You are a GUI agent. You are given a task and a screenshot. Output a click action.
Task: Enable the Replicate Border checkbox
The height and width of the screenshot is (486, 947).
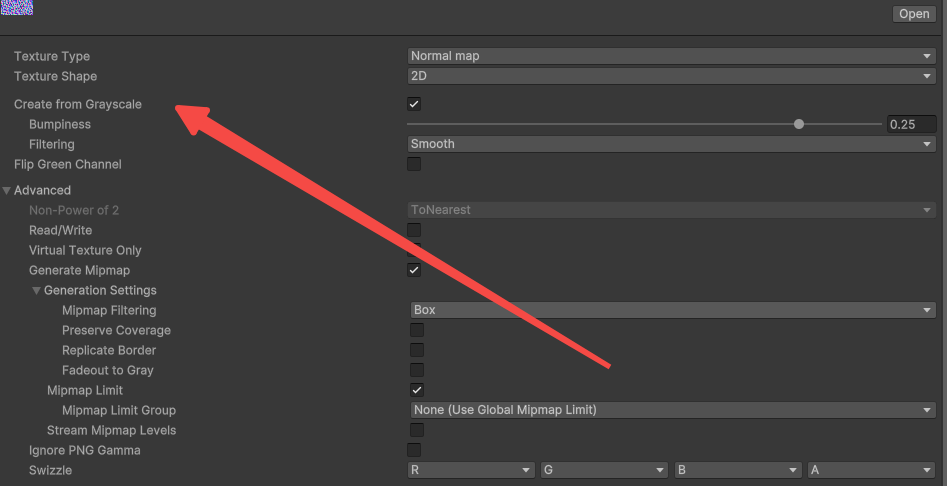point(417,350)
